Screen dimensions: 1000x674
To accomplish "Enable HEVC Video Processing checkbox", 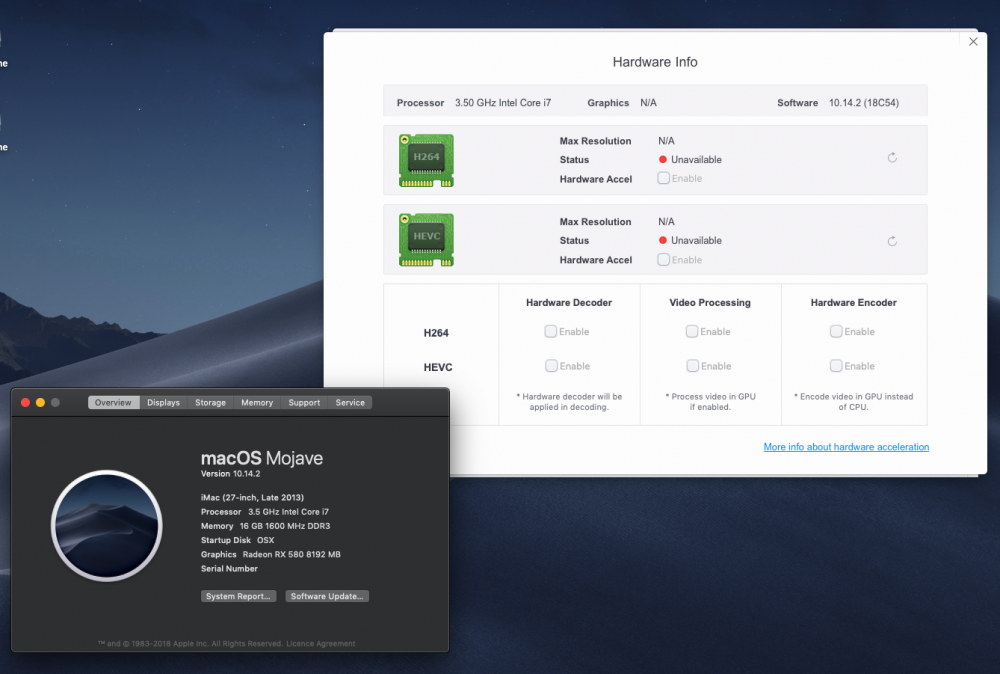I will pos(692,366).
